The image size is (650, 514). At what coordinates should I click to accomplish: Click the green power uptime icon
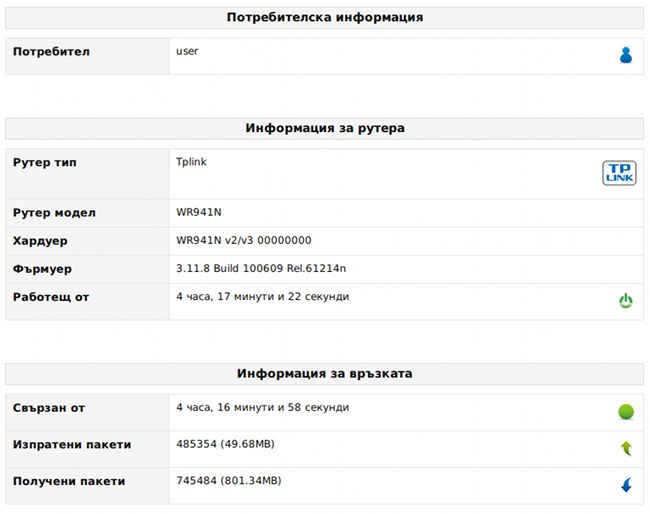tap(626, 301)
